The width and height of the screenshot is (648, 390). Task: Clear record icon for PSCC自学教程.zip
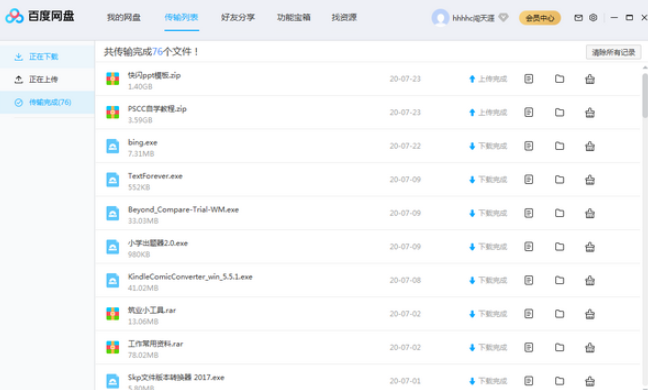pyautogui.click(x=590, y=112)
